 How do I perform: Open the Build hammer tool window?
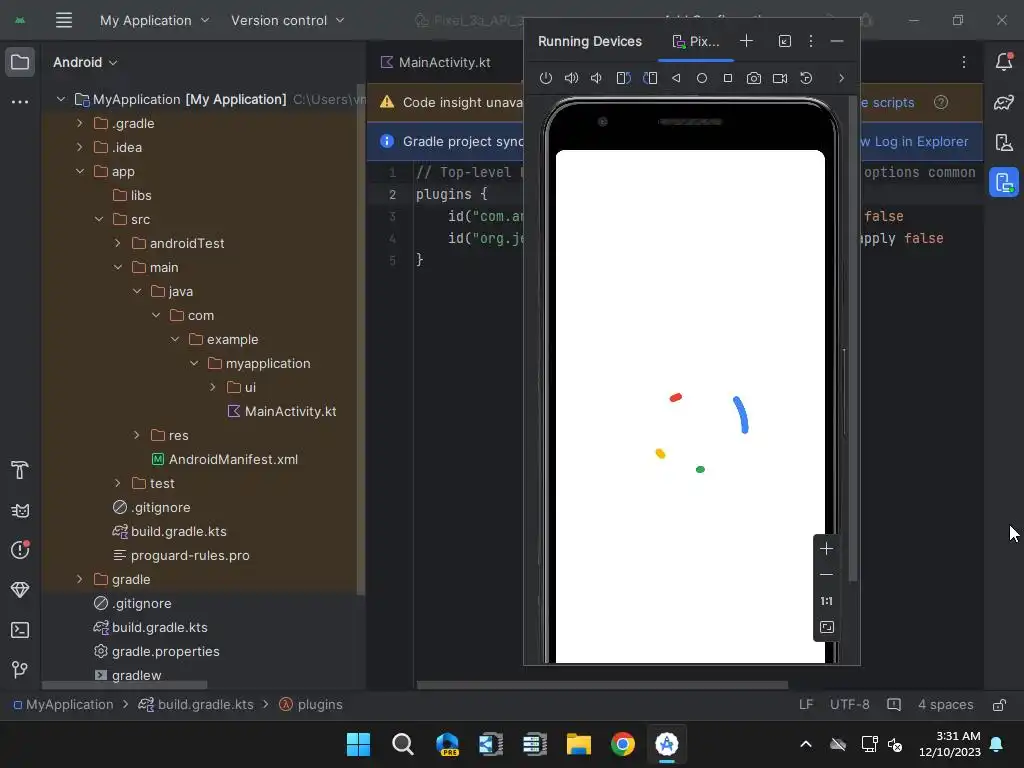[x=20, y=470]
